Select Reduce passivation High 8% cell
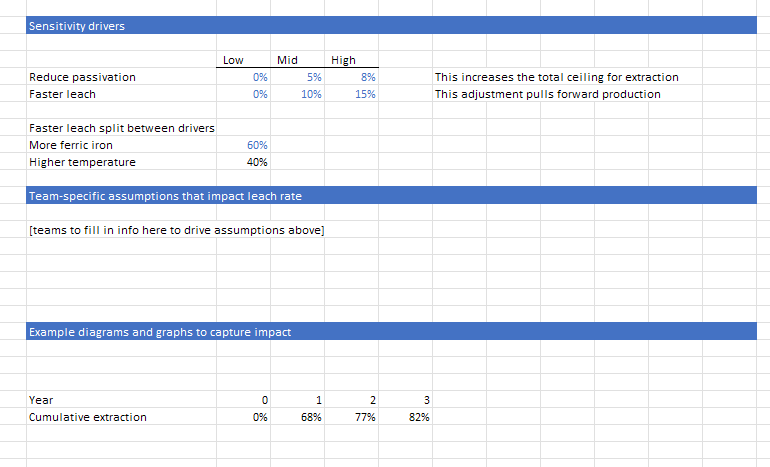 [352, 77]
